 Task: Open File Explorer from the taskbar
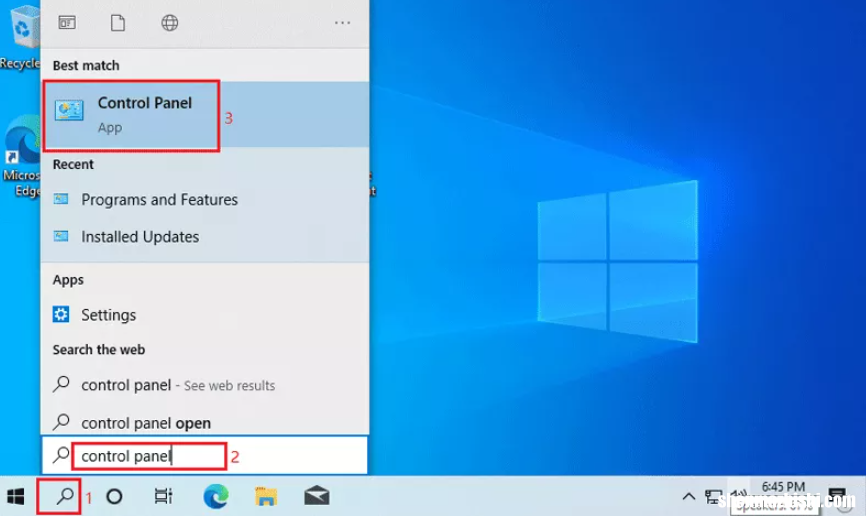(266, 497)
